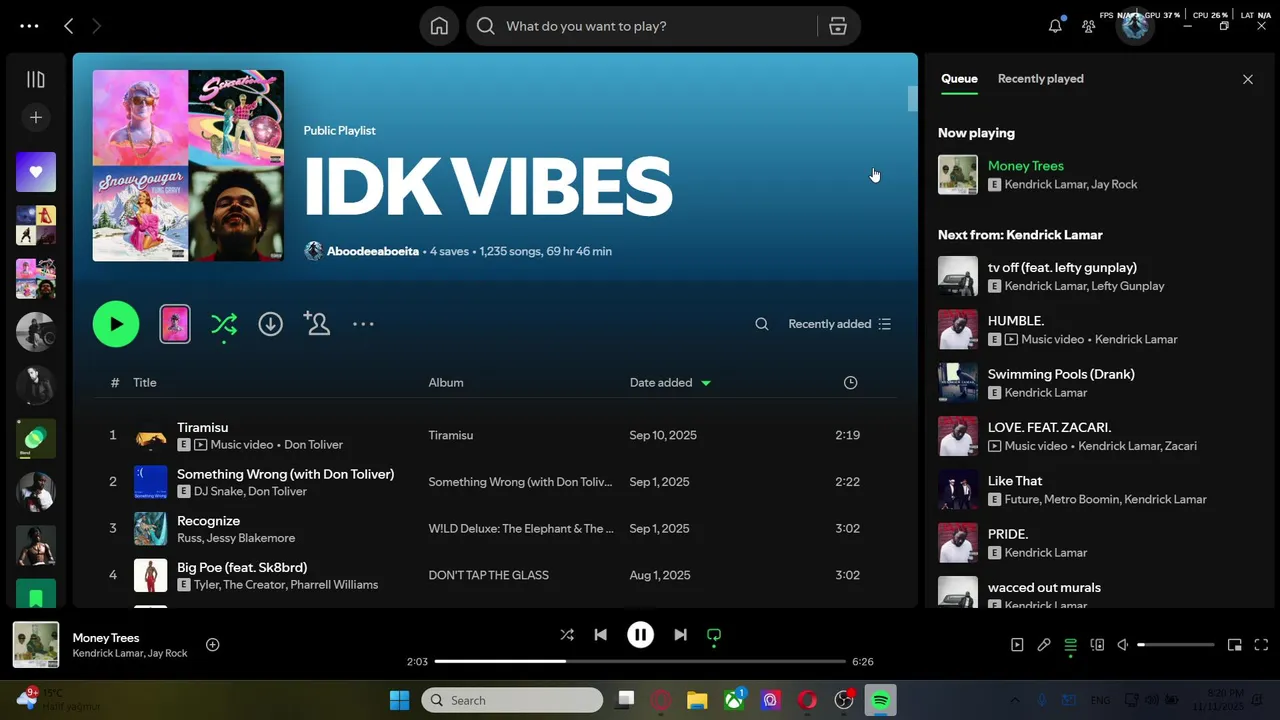Select Money Trees in Now playing
Image resolution: width=1280 pixels, height=720 pixels.
coord(1026,166)
